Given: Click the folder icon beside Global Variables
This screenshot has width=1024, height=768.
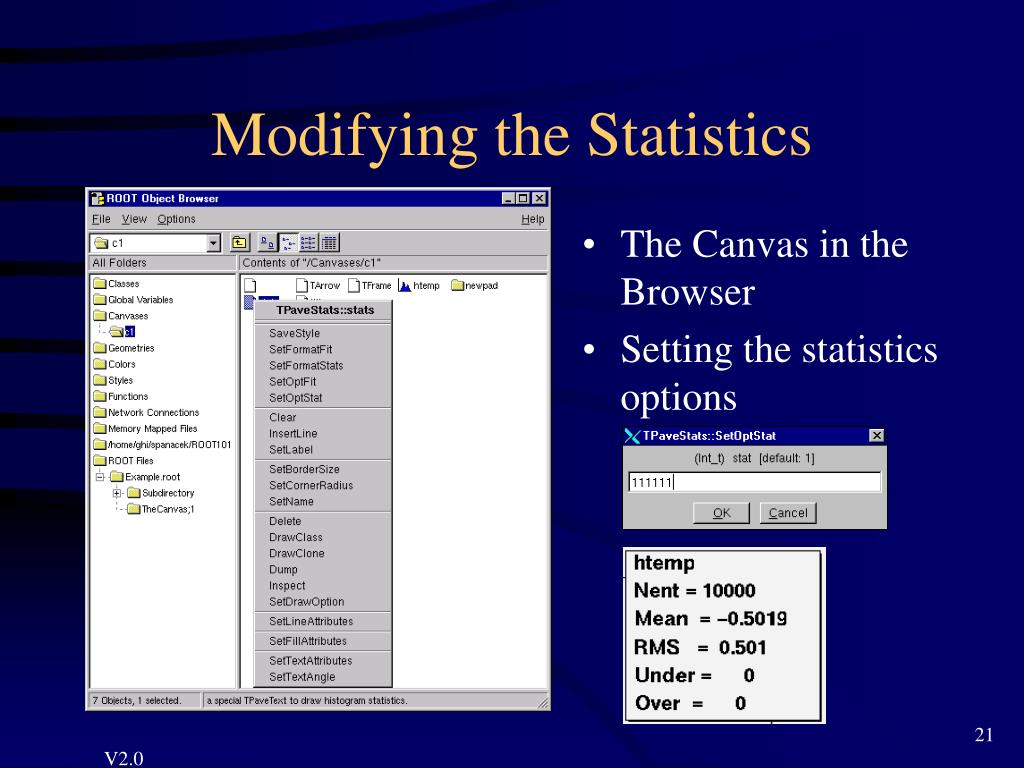Looking at the screenshot, I should tap(99, 300).
